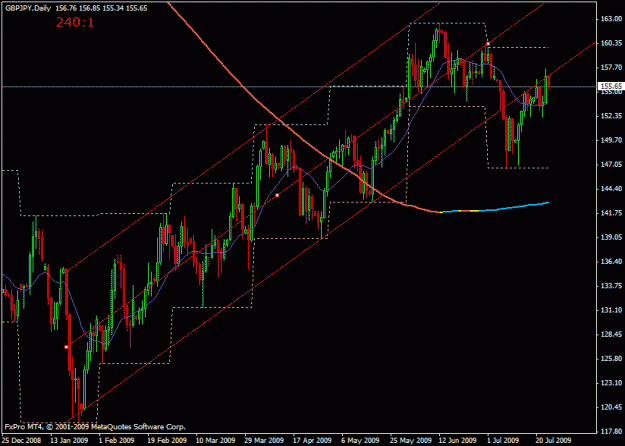Click the 25 Dec 2008 date label
625x446 pixels.
pyautogui.click(x=20, y=440)
